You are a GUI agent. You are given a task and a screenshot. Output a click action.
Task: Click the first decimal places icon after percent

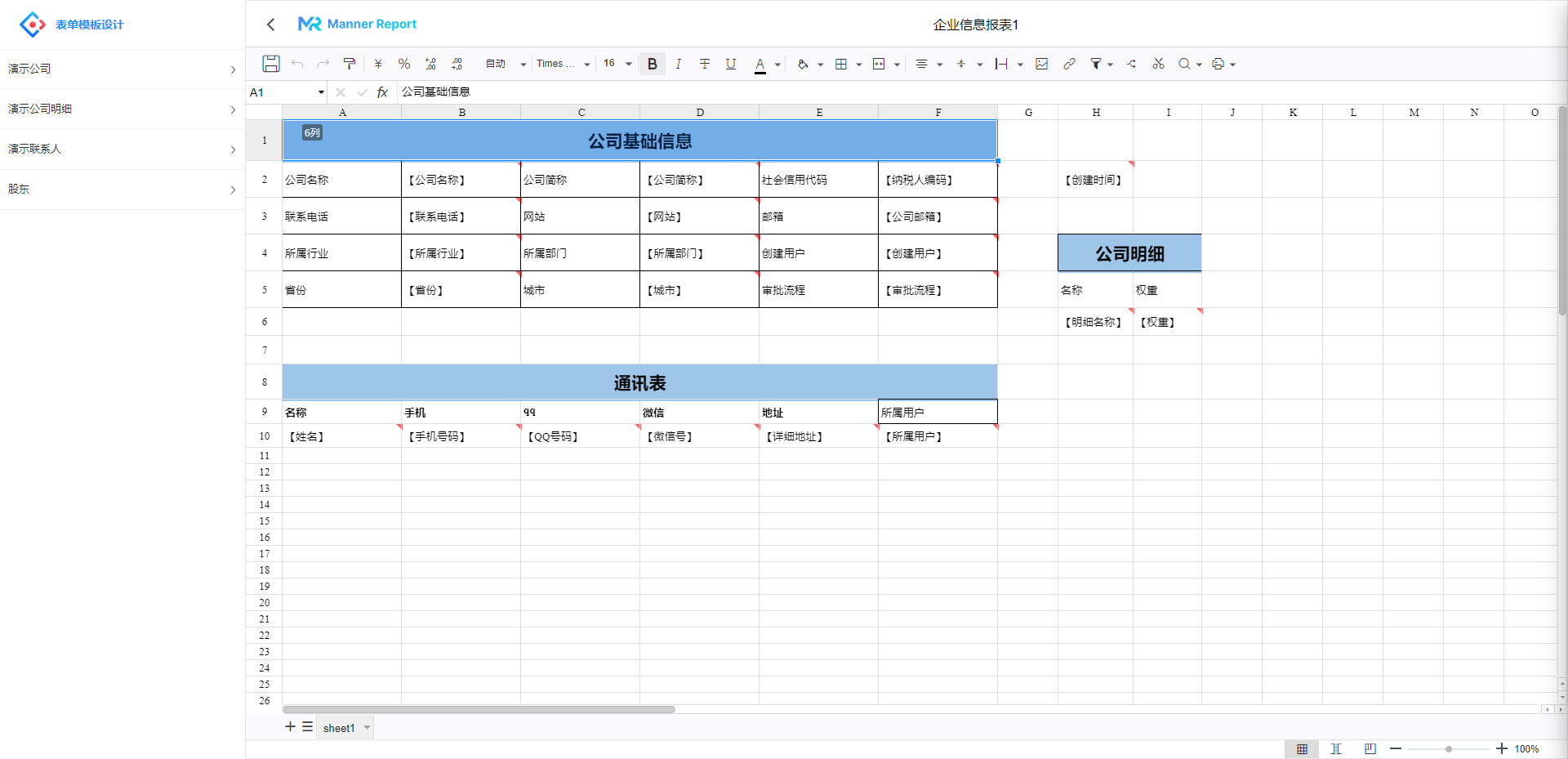click(430, 64)
